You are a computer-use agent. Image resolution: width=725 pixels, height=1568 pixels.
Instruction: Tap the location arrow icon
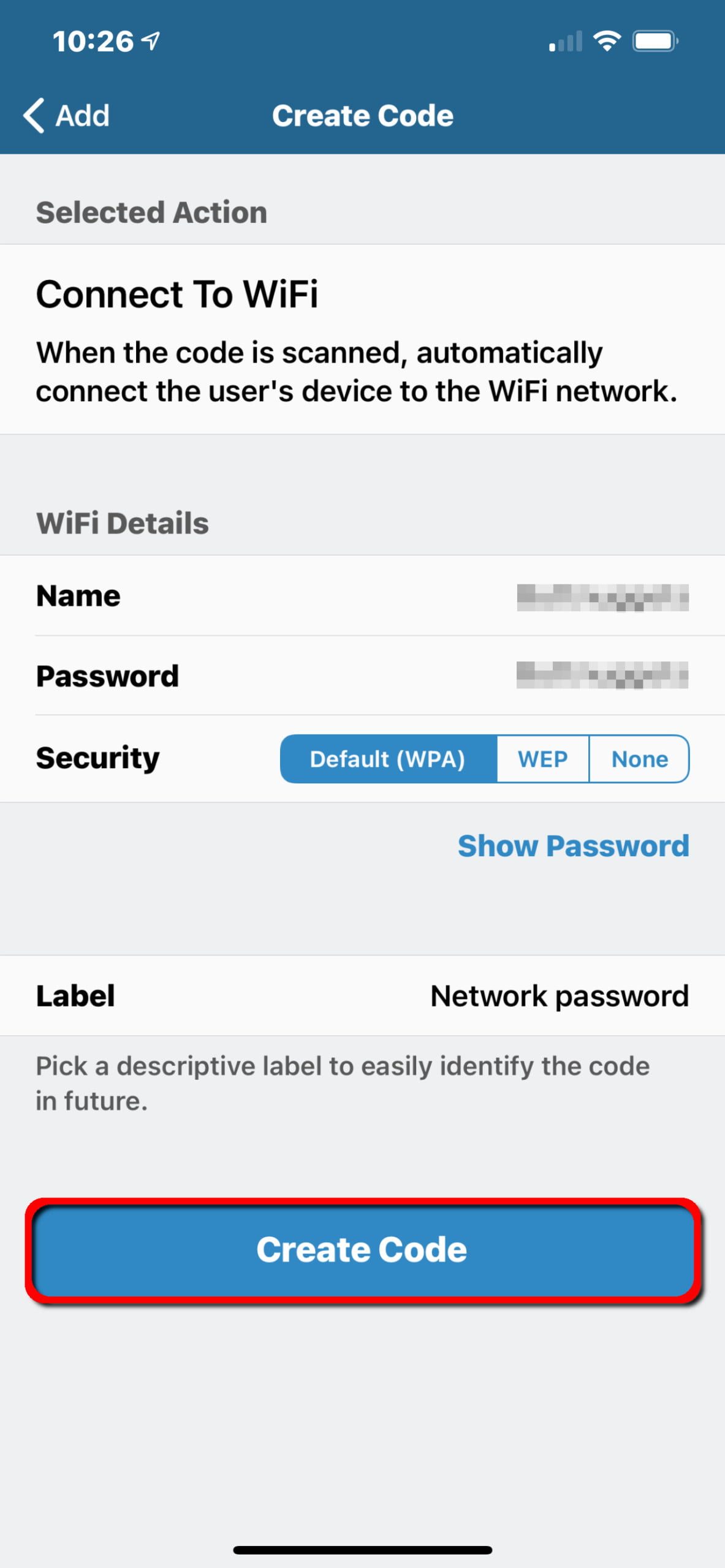(151, 41)
